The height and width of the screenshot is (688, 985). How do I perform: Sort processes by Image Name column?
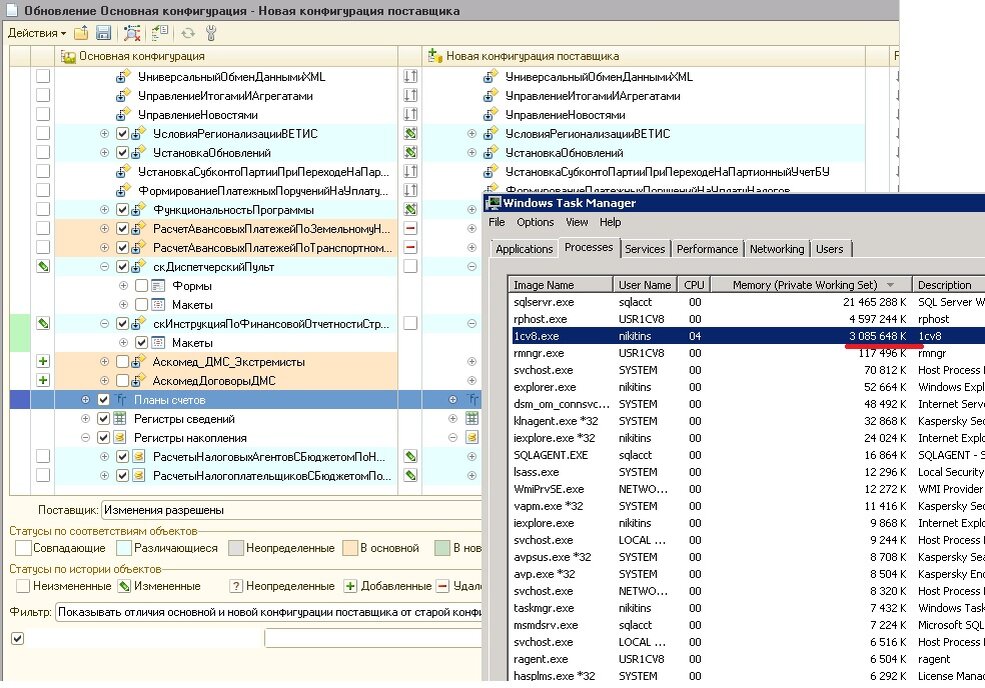(x=560, y=285)
